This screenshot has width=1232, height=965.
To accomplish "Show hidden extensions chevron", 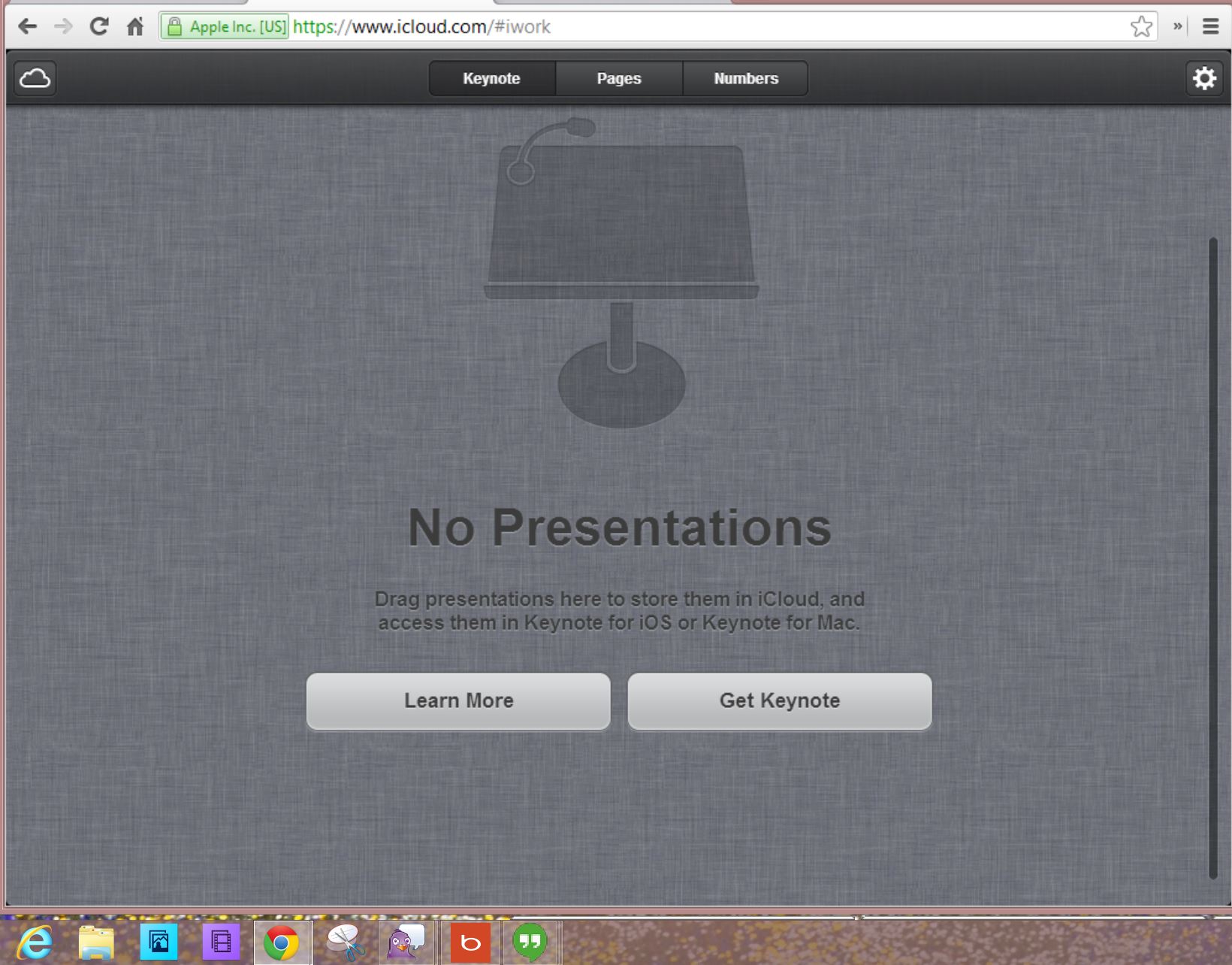I will [1177, 27].
